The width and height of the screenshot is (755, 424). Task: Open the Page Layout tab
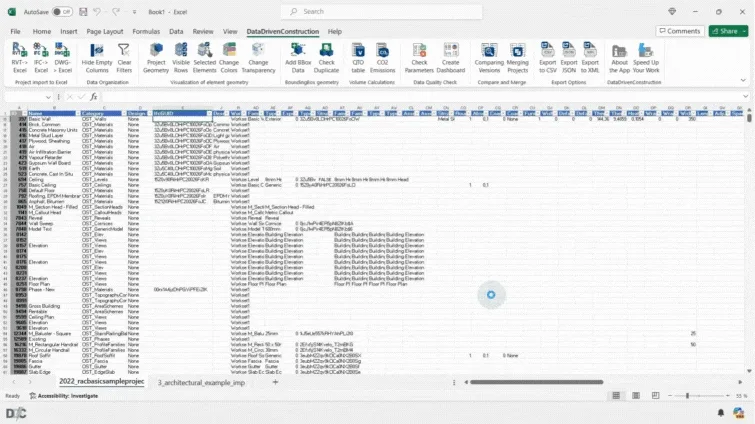[x=105, y=31]
